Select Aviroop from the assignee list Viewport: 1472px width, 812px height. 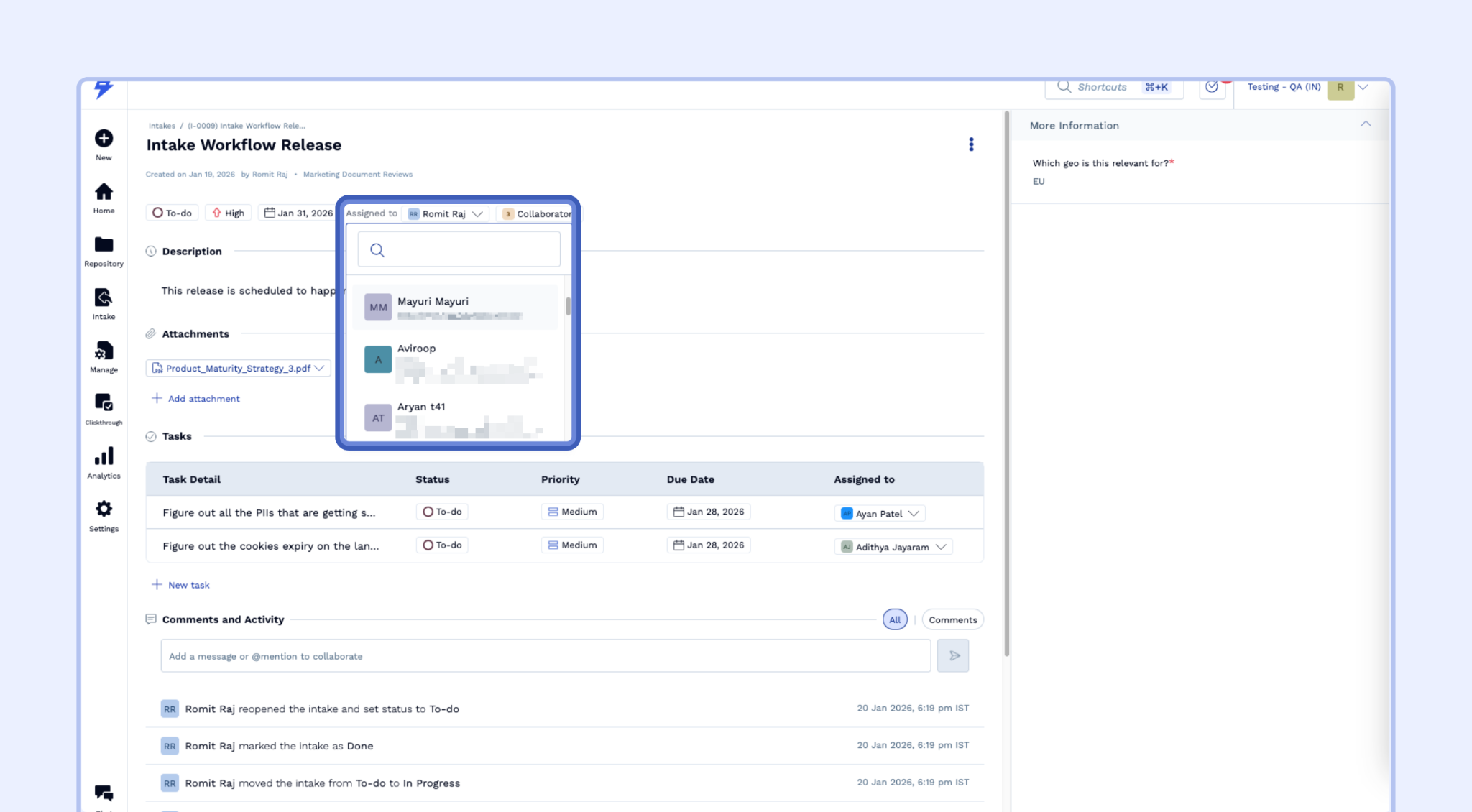pos(454,359)
